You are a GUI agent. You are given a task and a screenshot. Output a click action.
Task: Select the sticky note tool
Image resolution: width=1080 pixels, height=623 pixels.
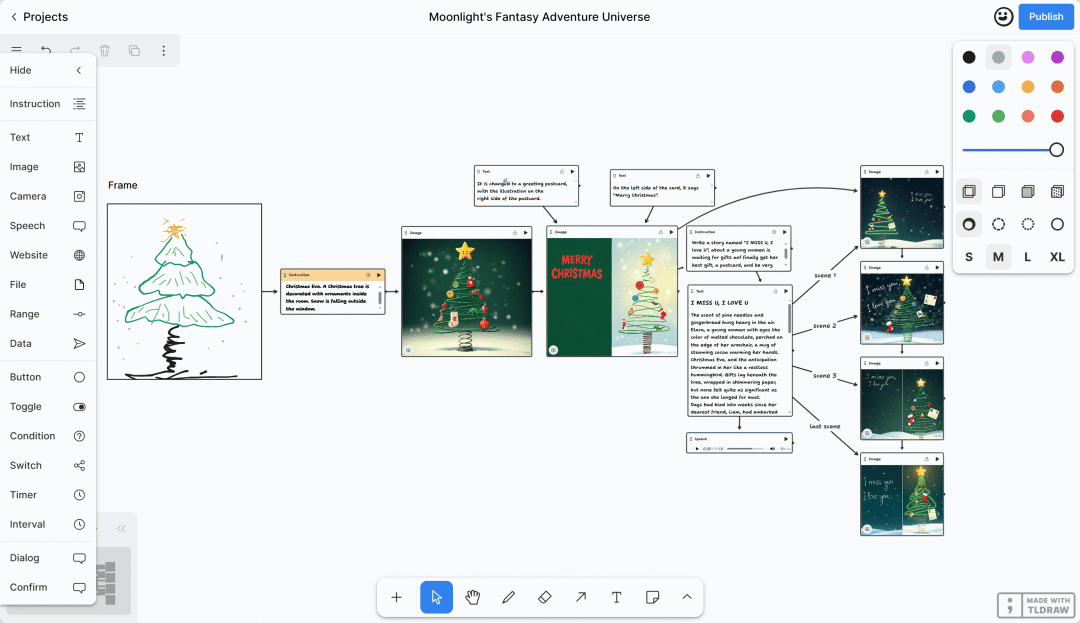point(652,597)
